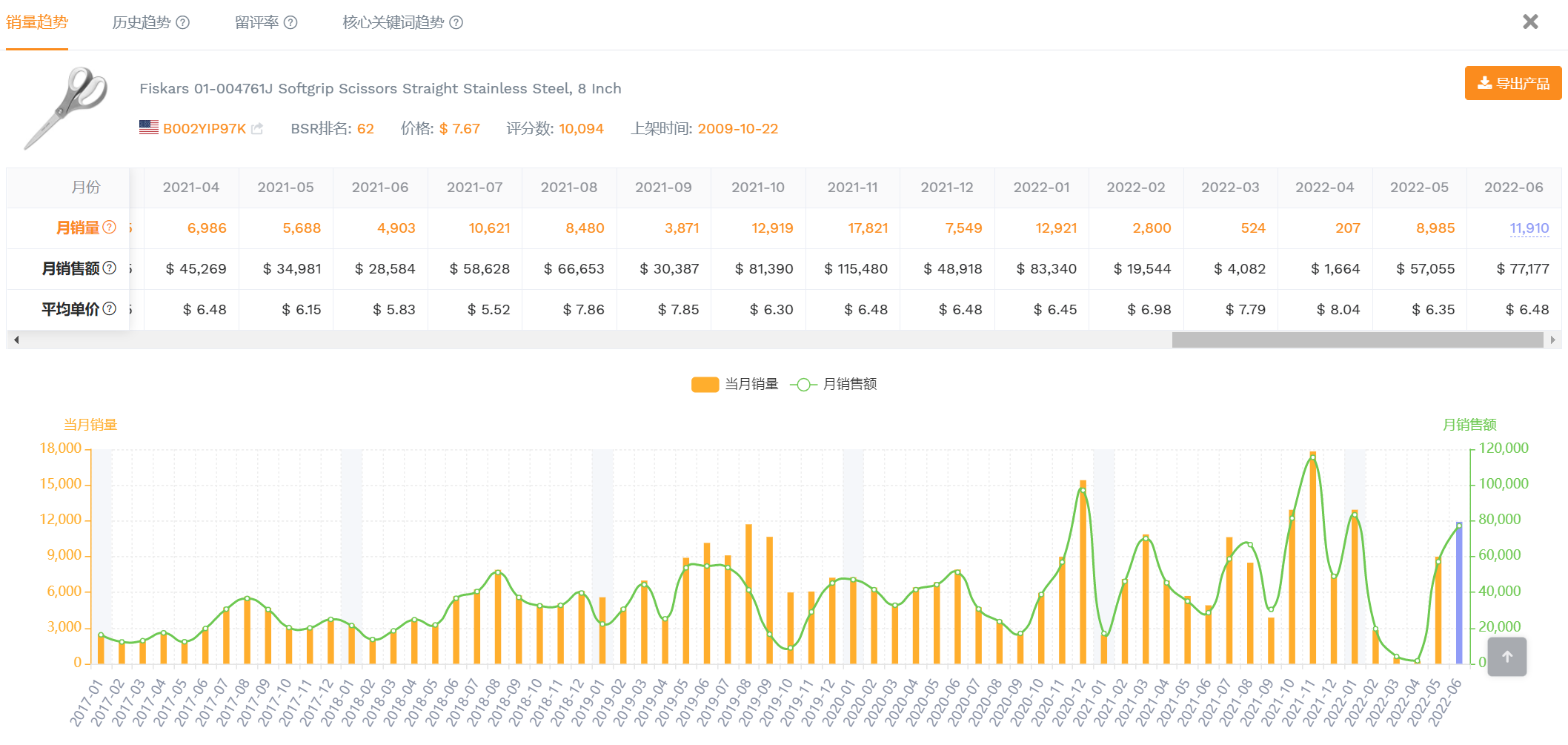Toggle 当月销量 legend series in chart
Image resolution: width=1568 pixels, height=745 pixels.
pyautogui.click(x=734, y=384)
